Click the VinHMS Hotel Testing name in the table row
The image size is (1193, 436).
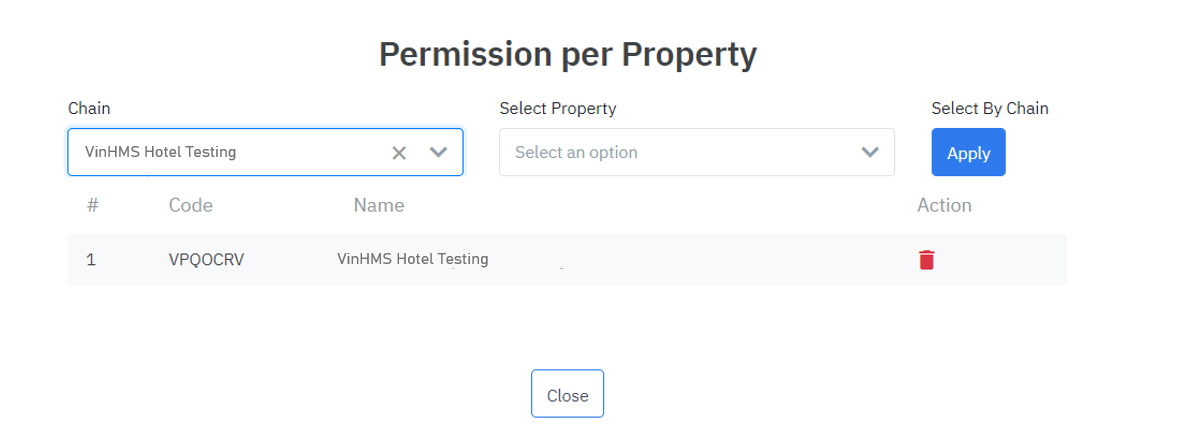413,259
